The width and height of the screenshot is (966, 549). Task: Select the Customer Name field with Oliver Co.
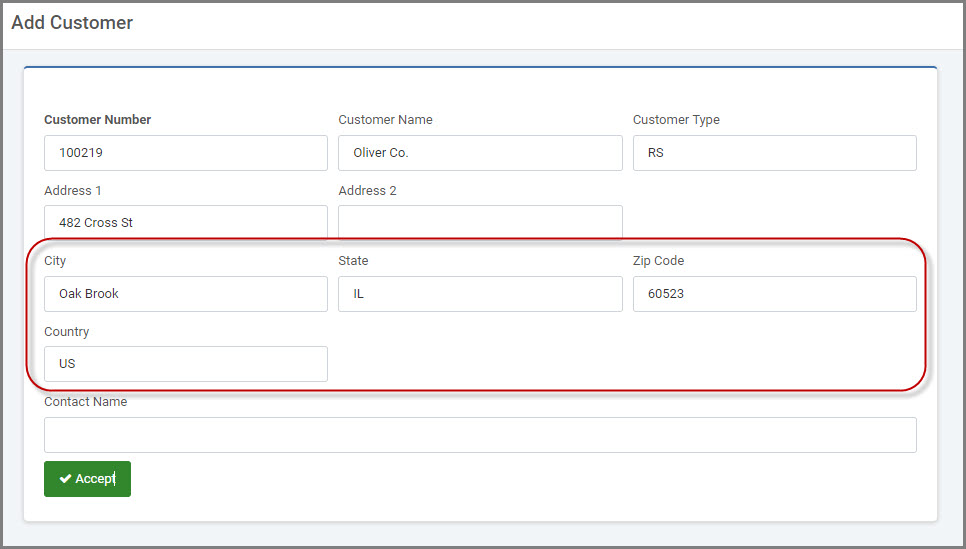point(480,153)
